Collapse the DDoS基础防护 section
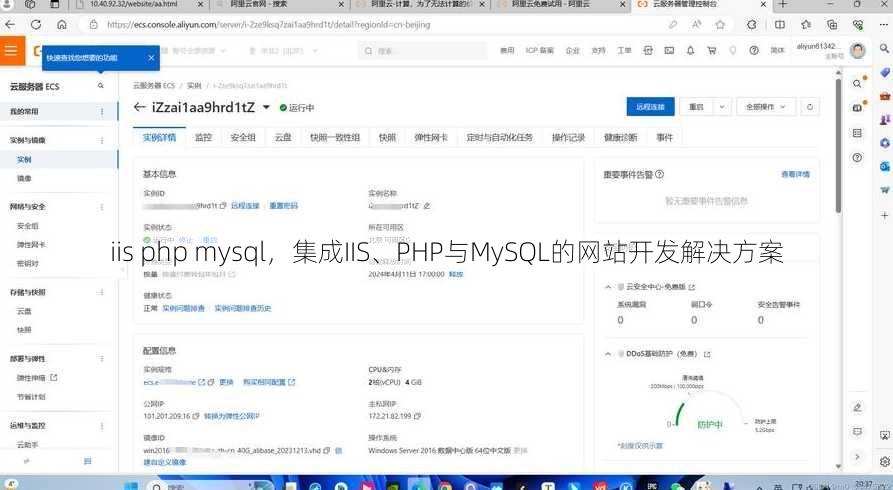 pos(608,354)
